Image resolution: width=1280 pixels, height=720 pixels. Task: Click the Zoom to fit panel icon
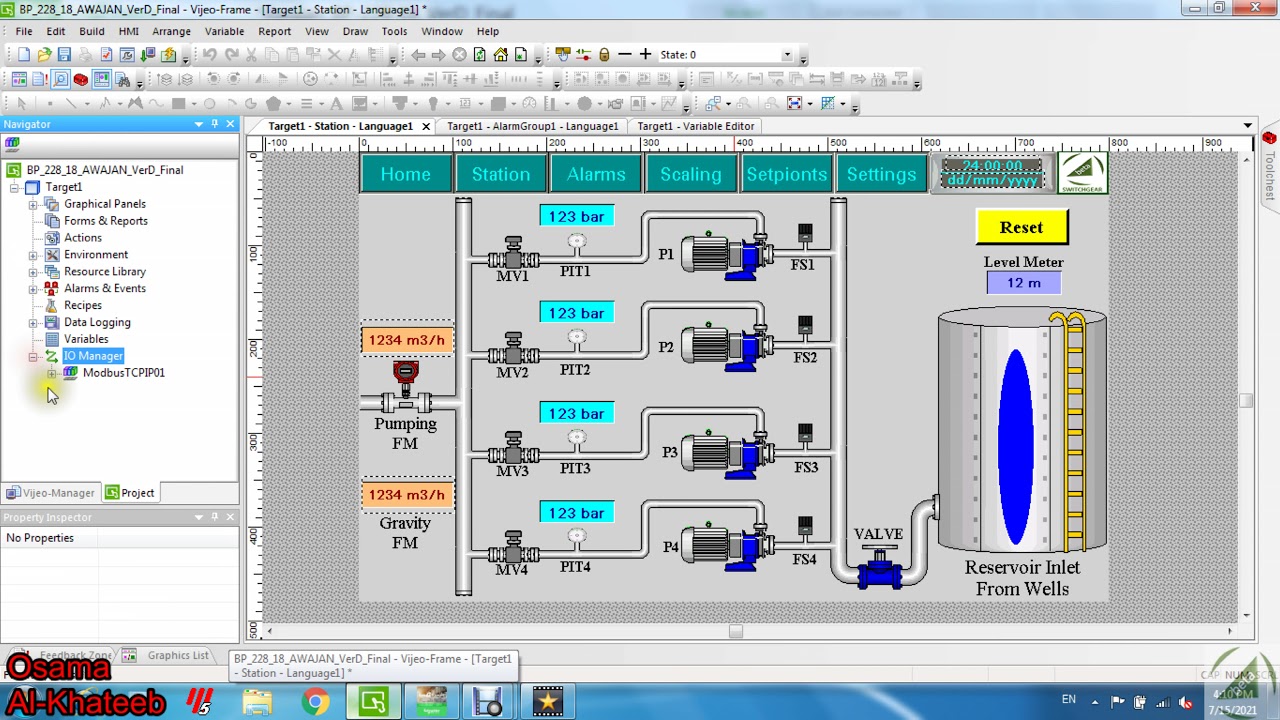794,103
